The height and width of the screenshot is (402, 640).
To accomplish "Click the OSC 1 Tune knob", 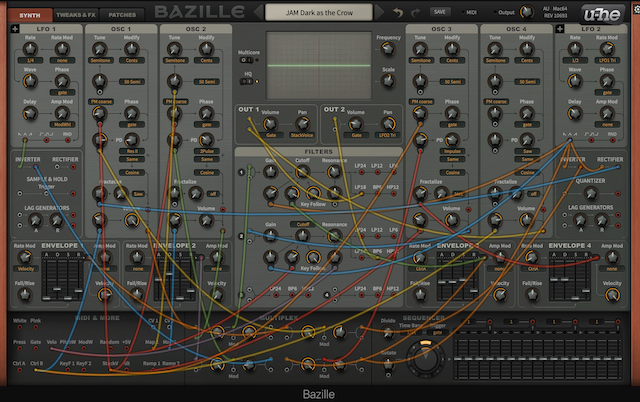I will pos(100,49).
